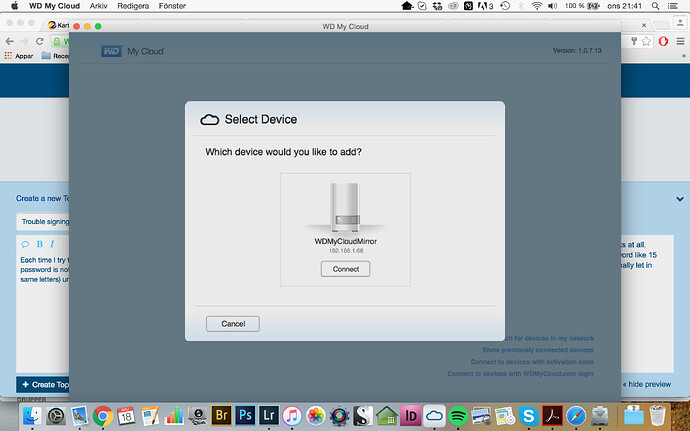The image size is (690, 431).
Task: Bookmark the page with Chrome's star icon
Action: [x=646, y=41]
